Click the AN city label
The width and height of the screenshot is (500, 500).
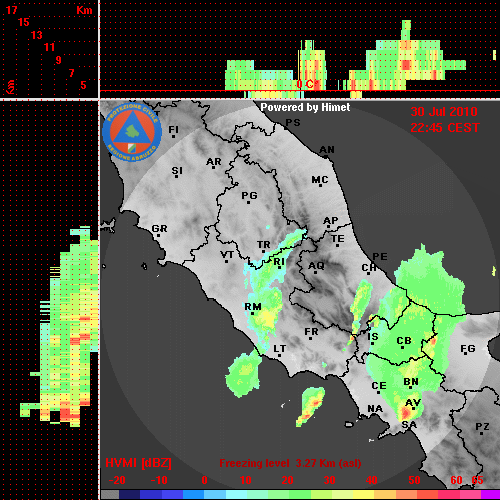point(327,150)
